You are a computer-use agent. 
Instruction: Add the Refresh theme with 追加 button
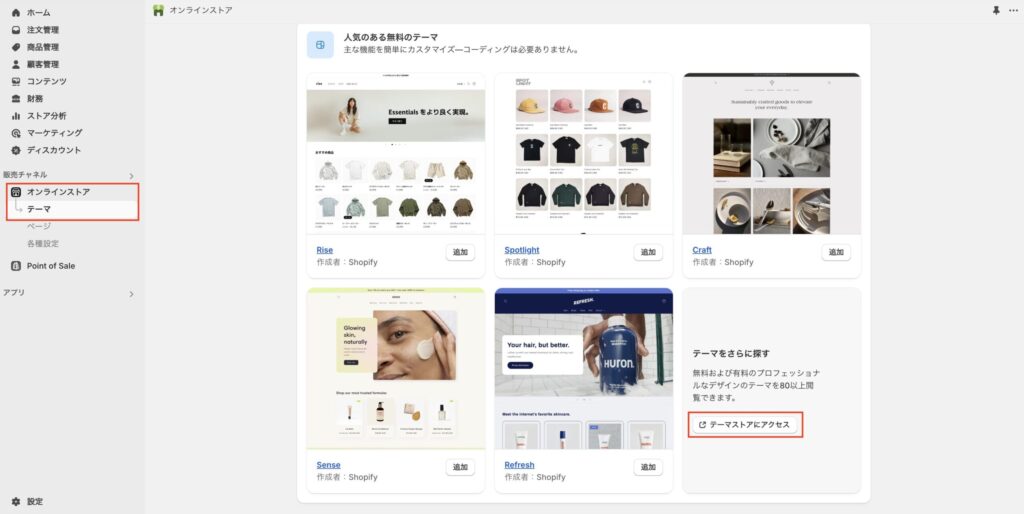(x=648, y=467)
